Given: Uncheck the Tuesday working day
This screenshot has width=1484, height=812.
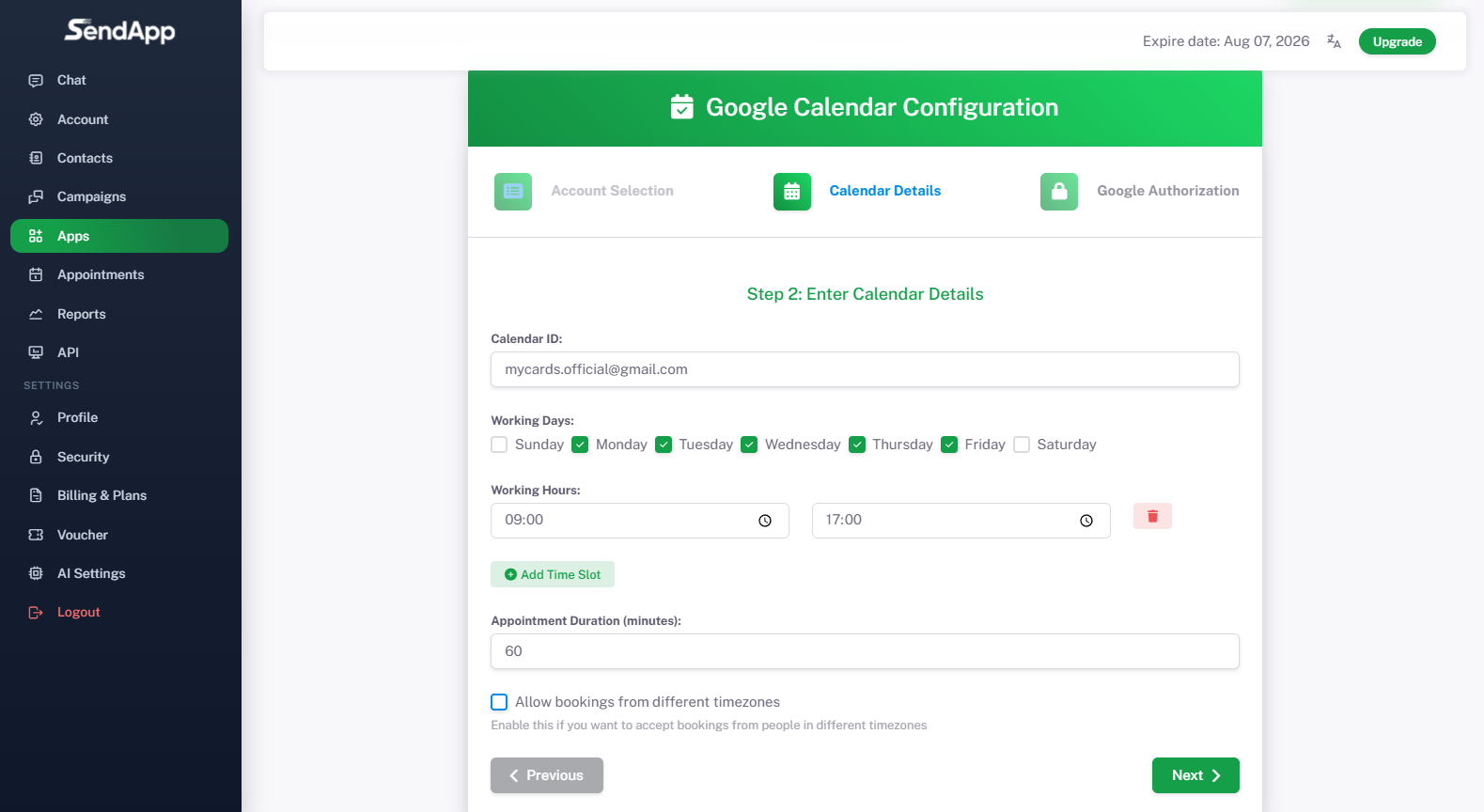Looking at the screenshot, I should [664, 445].
